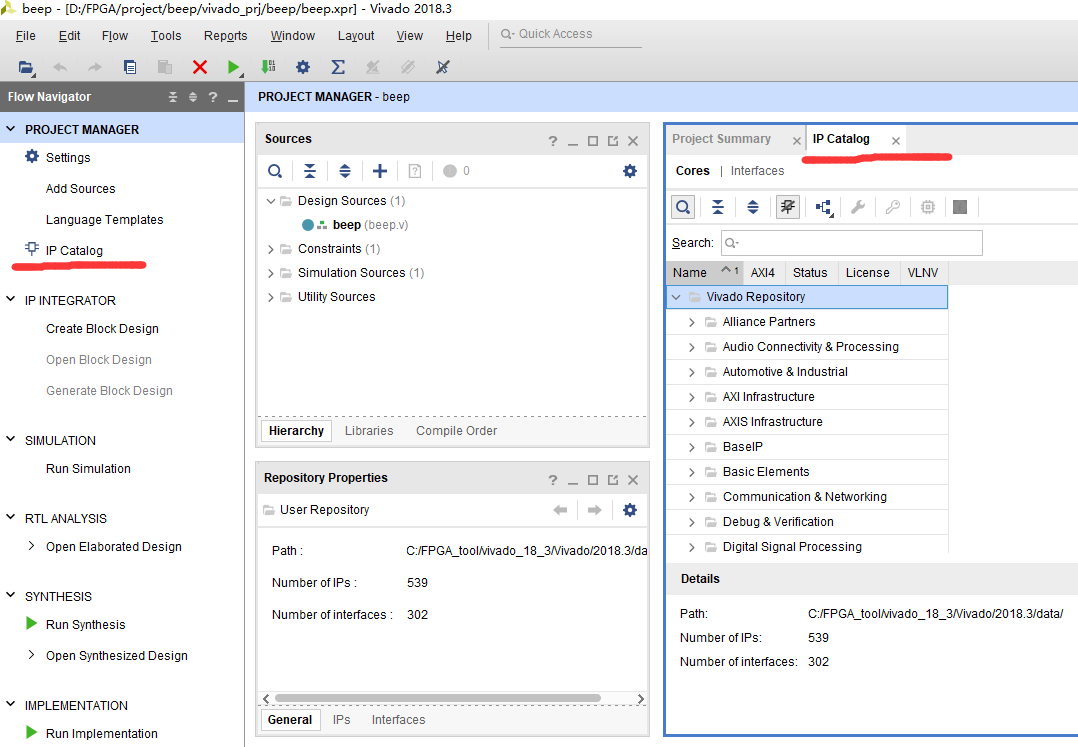1078x747 pixels.
Task: Expand Open Elaborated Design
Action: [31, 546]
